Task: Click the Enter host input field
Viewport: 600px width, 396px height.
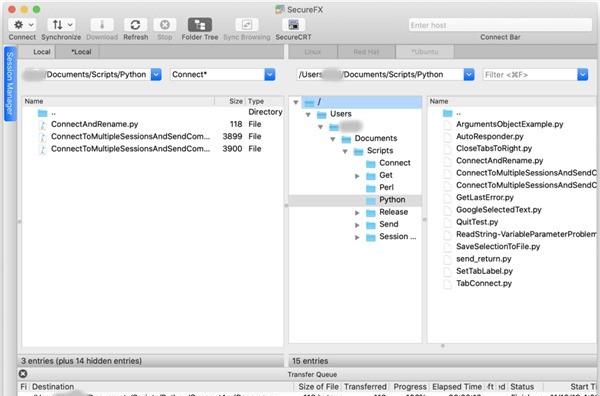Action: tap(500, 25)
